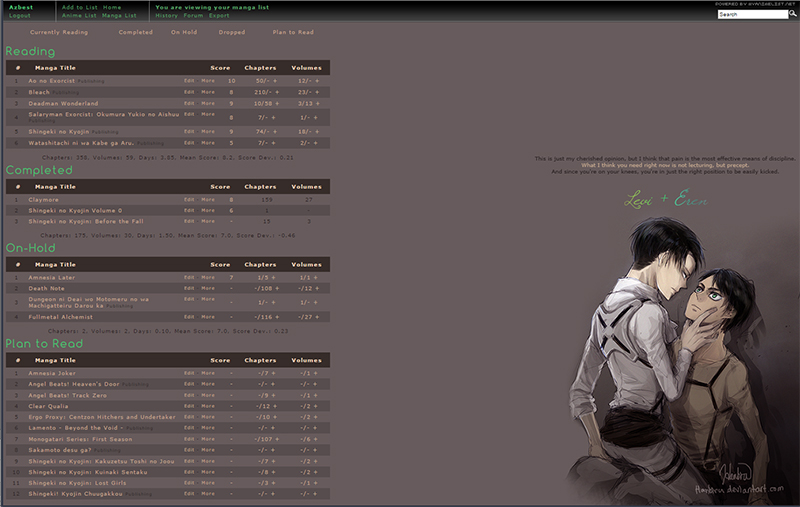Edit the Ao no Exorcist entry
The width and height of the screenshot is (800, 507).
click(189, 81)
